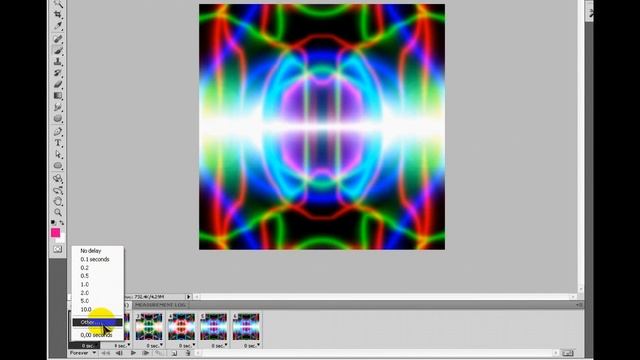The width and height of the screenshot is (640, 360).
Task: Select the Blur tool
Action: tap(58, 107)
